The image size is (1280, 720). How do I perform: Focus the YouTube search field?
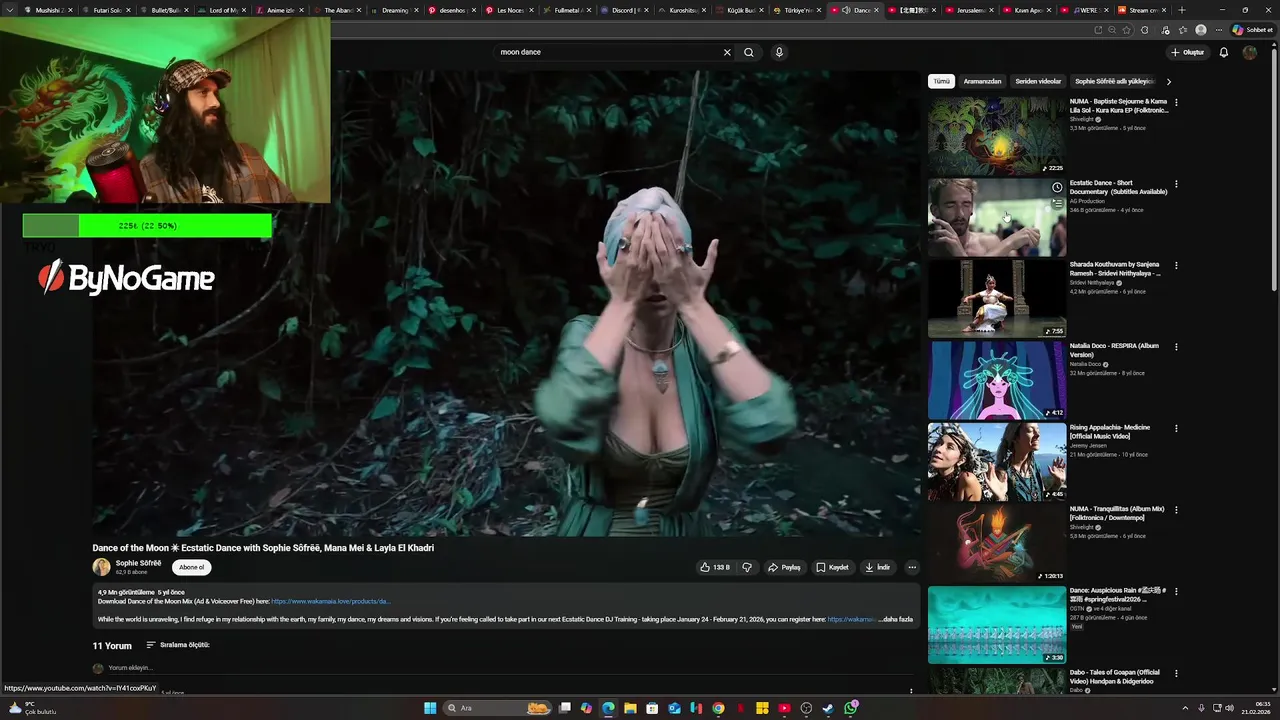click(608, 52)
